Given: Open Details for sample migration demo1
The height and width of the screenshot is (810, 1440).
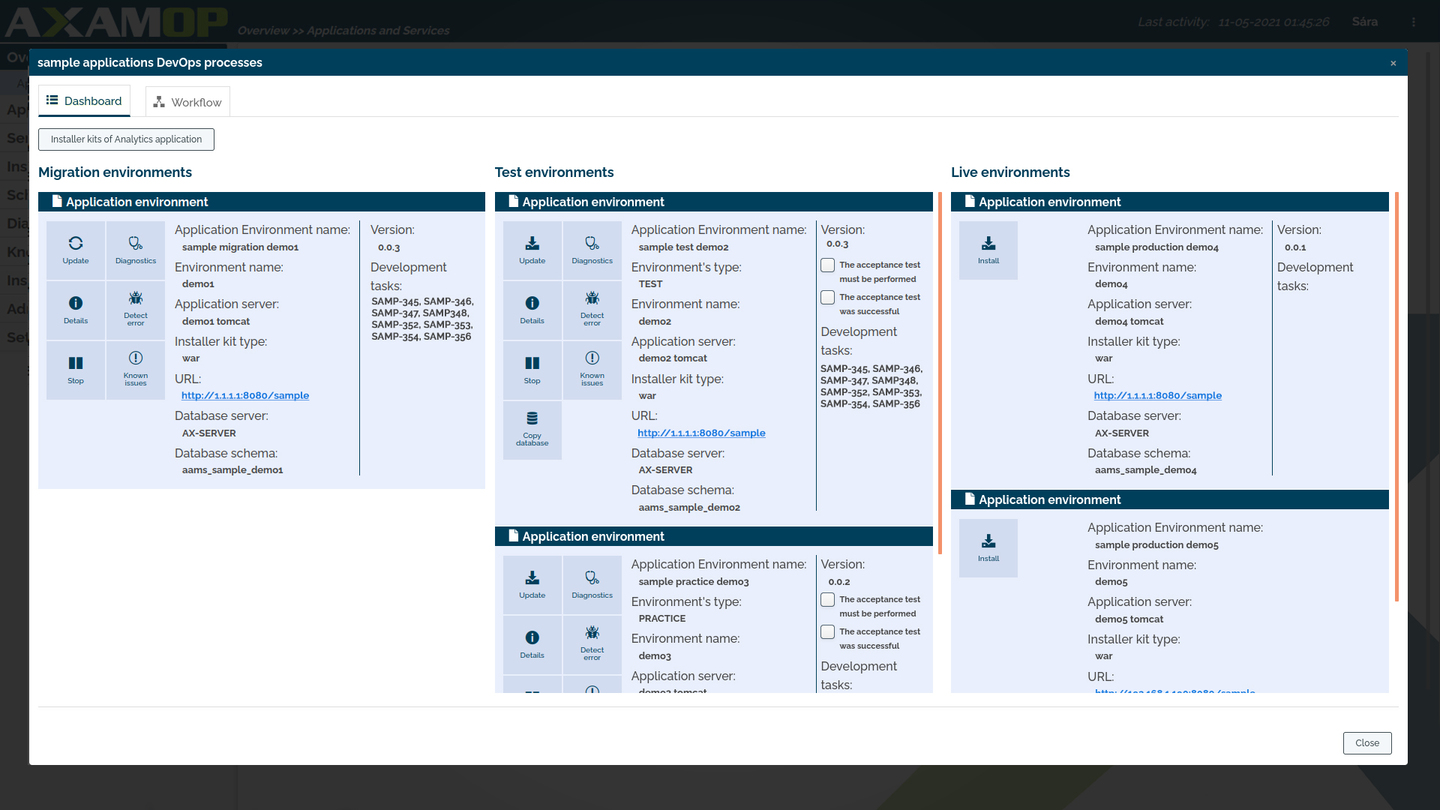Looking at the screenshot, I should pyautogui.click(x=76, y=310).
